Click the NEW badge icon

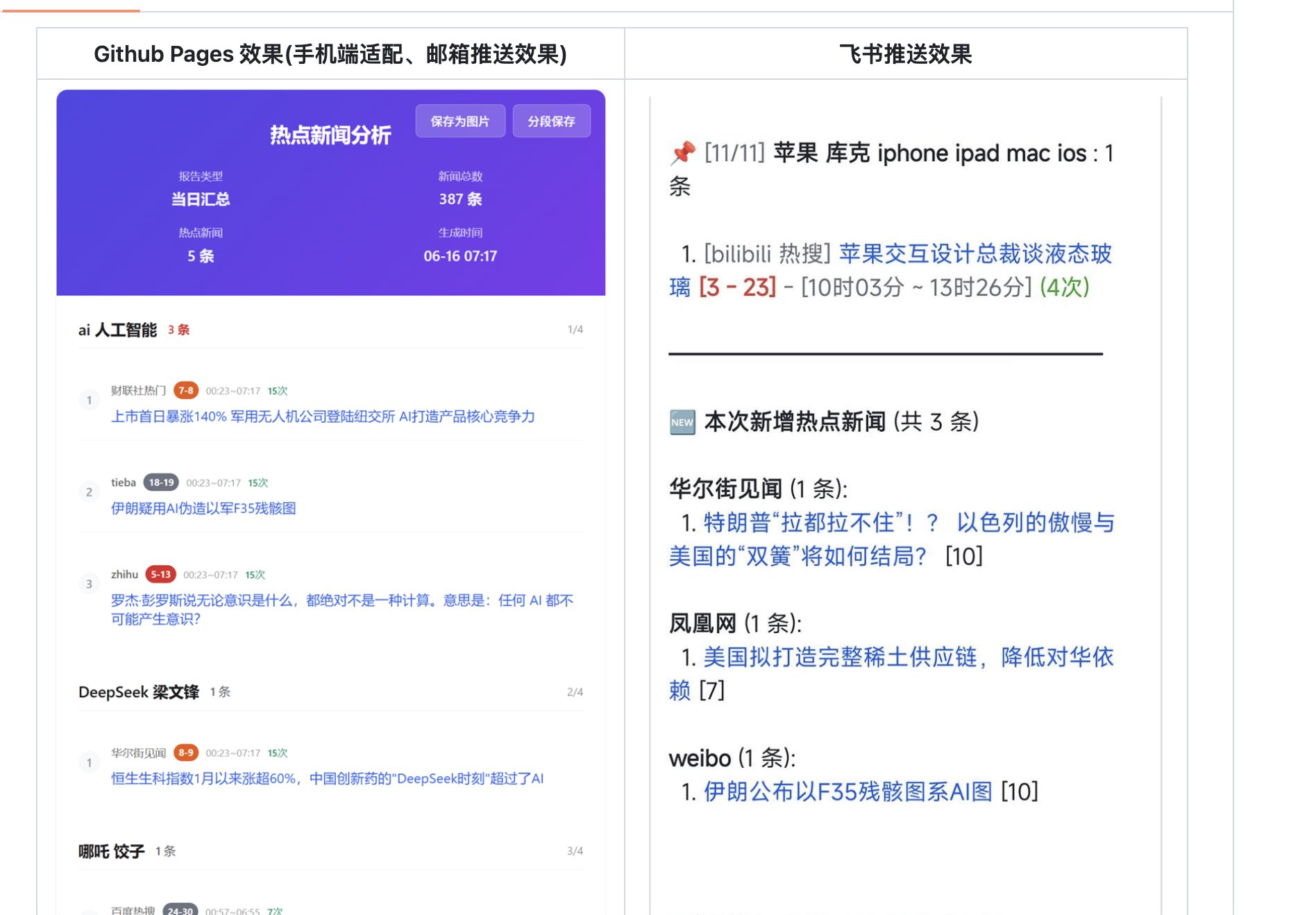[682, 422]
